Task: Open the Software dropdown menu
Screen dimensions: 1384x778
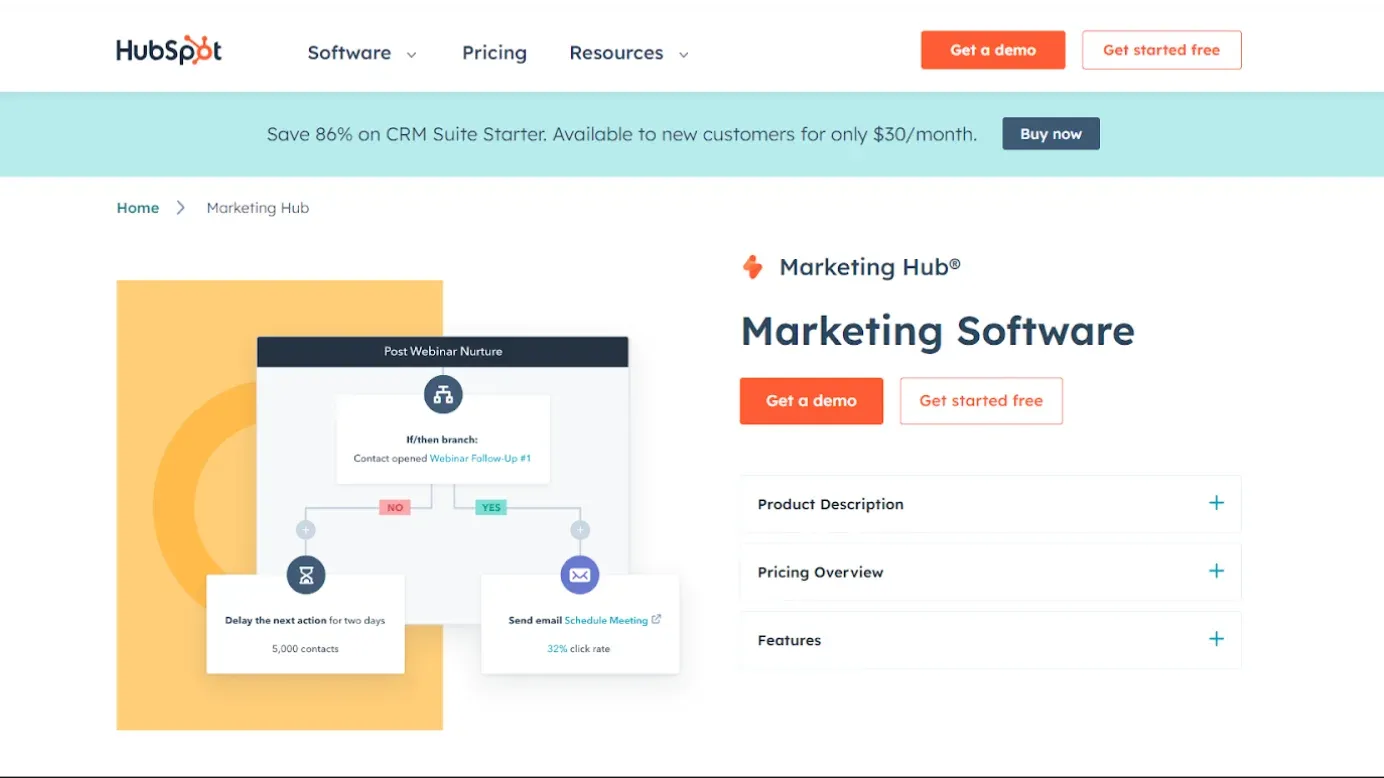Action: pos(362,53)
